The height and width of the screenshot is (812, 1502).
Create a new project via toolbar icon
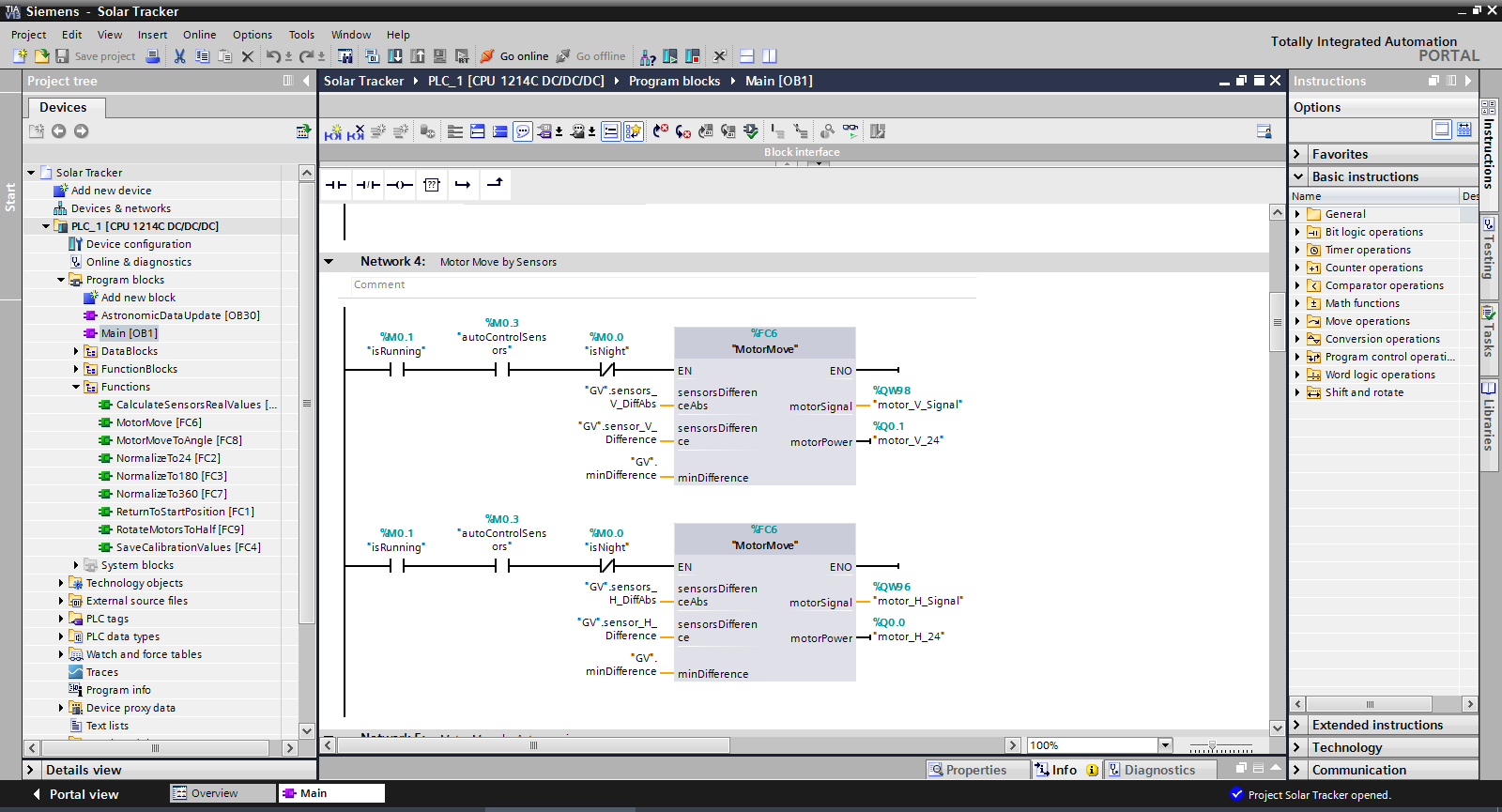(20, 56)
